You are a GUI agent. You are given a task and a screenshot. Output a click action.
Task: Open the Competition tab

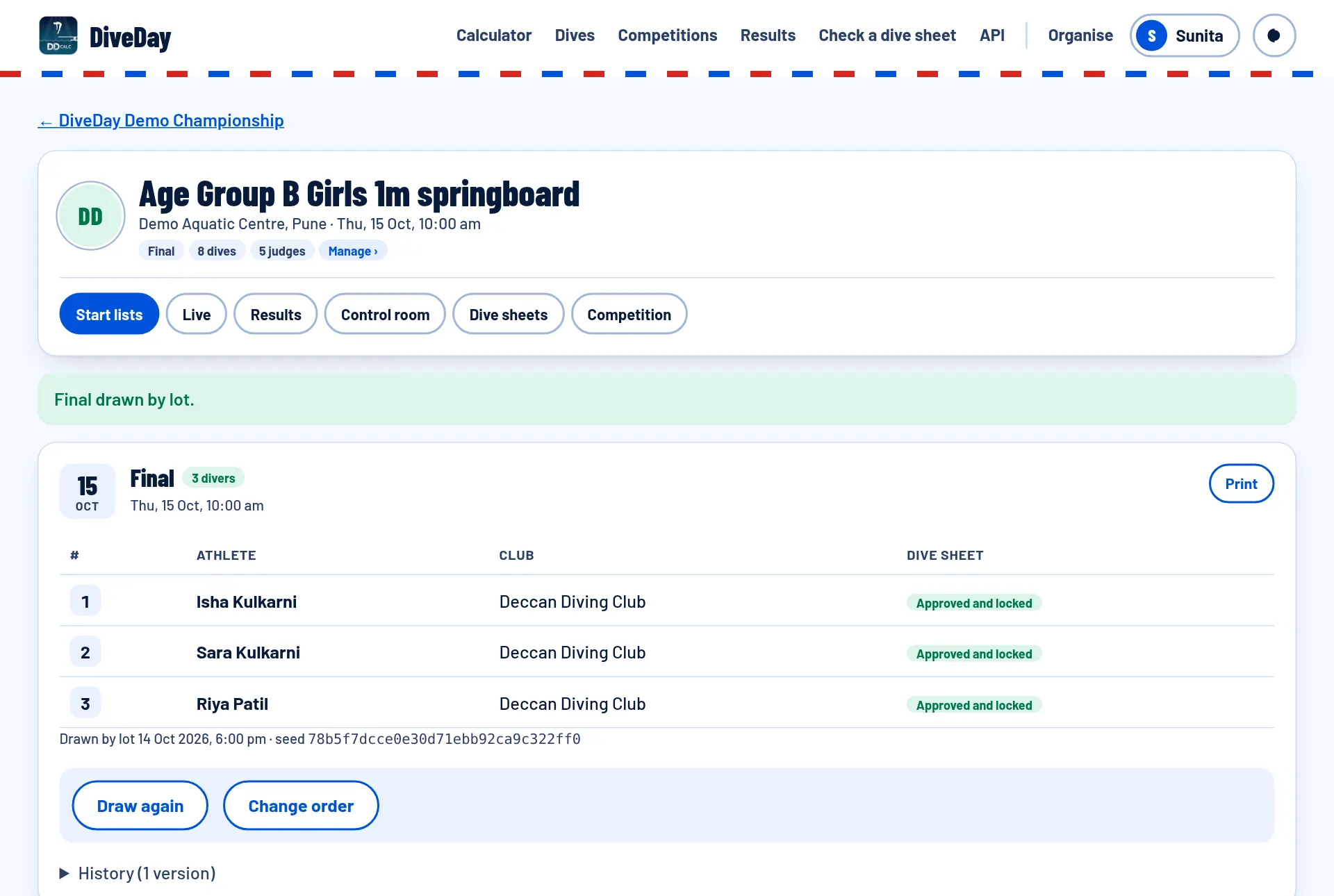[629, 314]
